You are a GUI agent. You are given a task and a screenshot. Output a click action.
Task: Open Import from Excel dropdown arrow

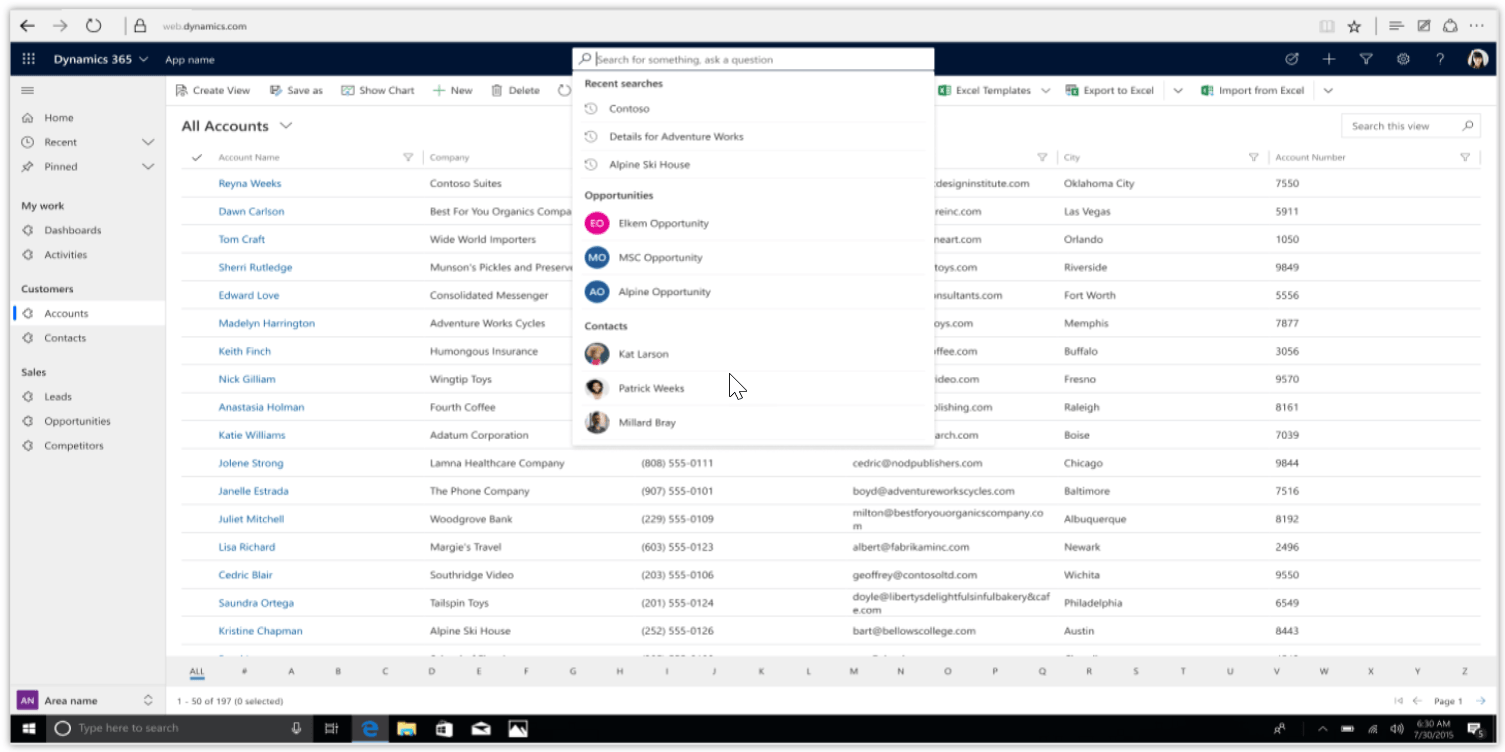pos(1328,90)
